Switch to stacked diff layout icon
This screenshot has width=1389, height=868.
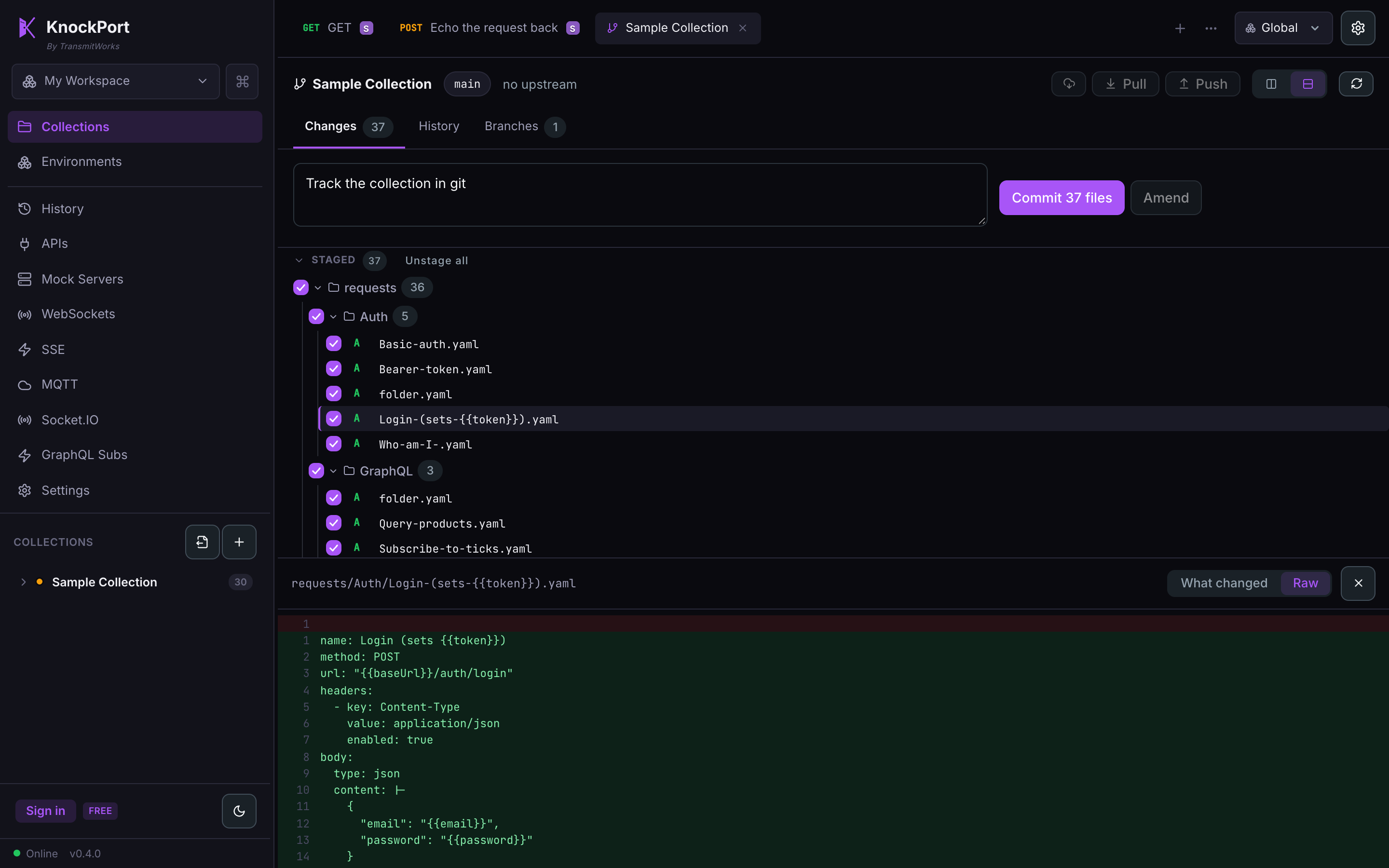click(1308, 84)
